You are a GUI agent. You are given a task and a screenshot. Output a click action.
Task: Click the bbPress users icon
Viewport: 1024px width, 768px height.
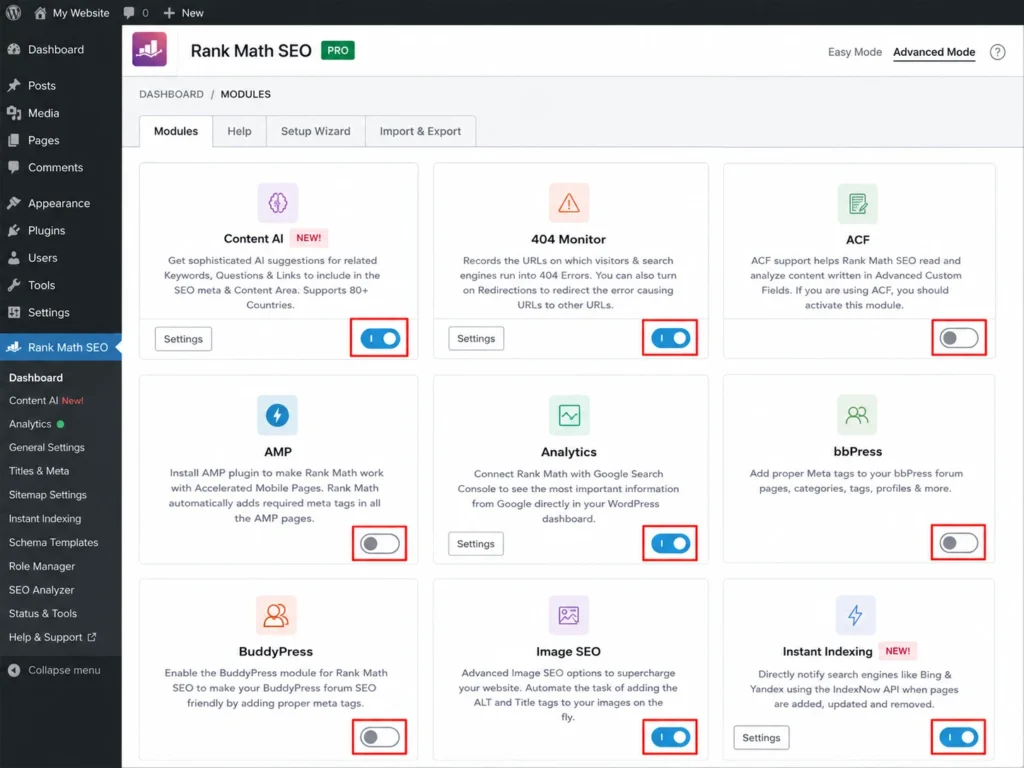pos(857,415)
